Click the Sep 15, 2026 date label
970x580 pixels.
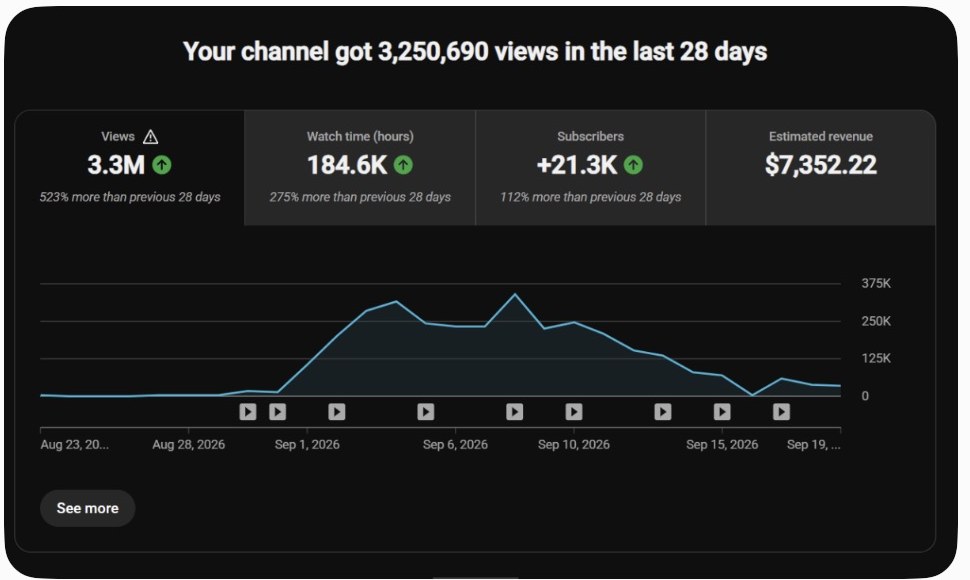click(722, 445)
